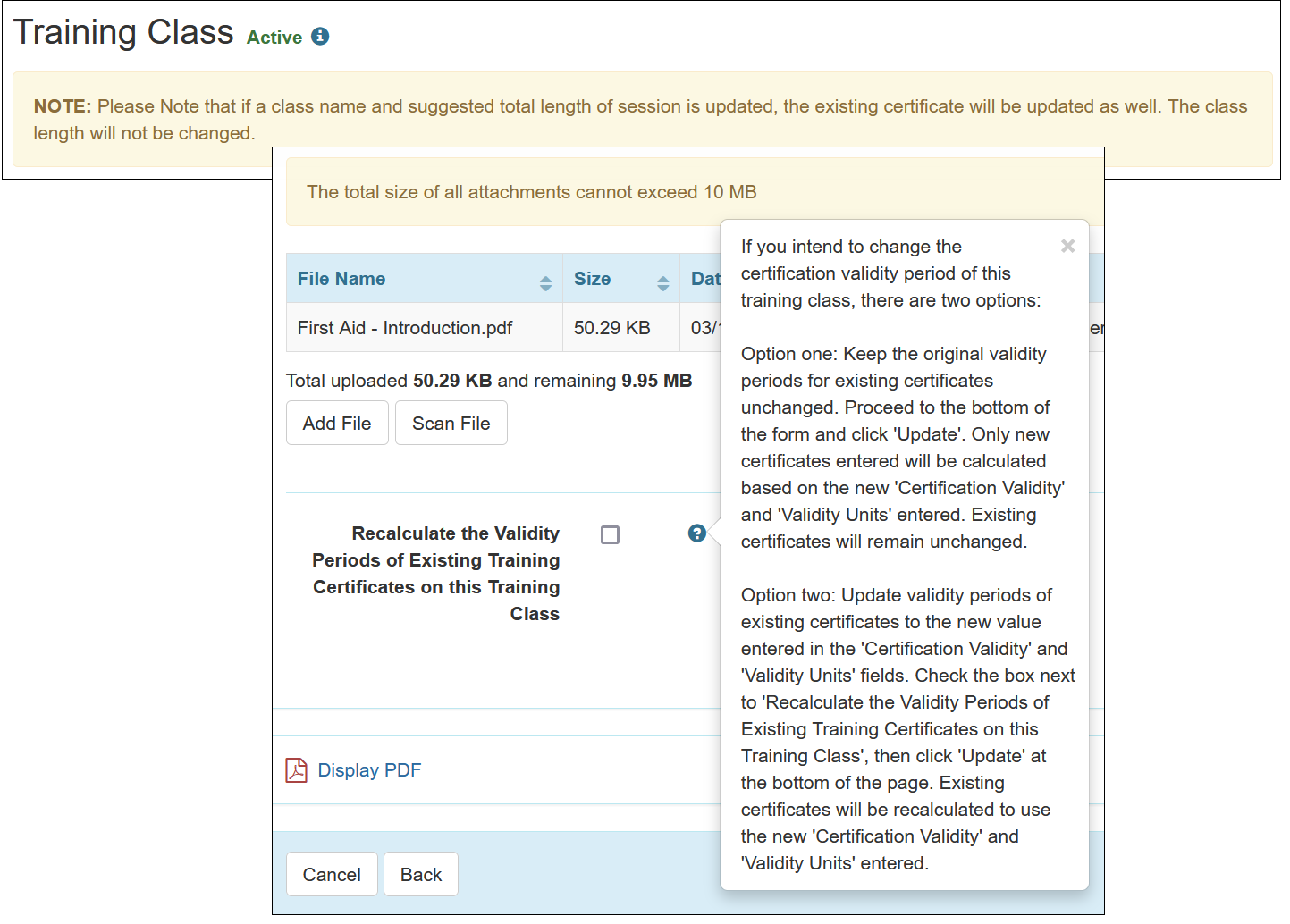
Task: Click the sort arrows in File Name column
Action: 545,283
